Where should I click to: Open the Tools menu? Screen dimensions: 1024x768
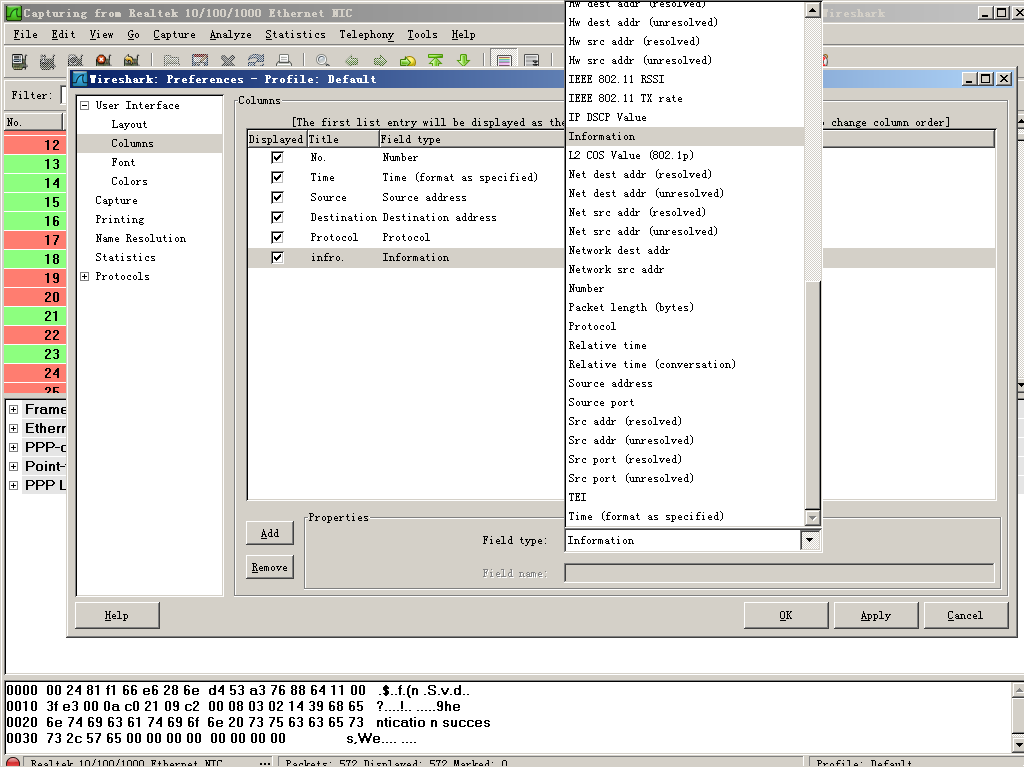click(423, 35)
